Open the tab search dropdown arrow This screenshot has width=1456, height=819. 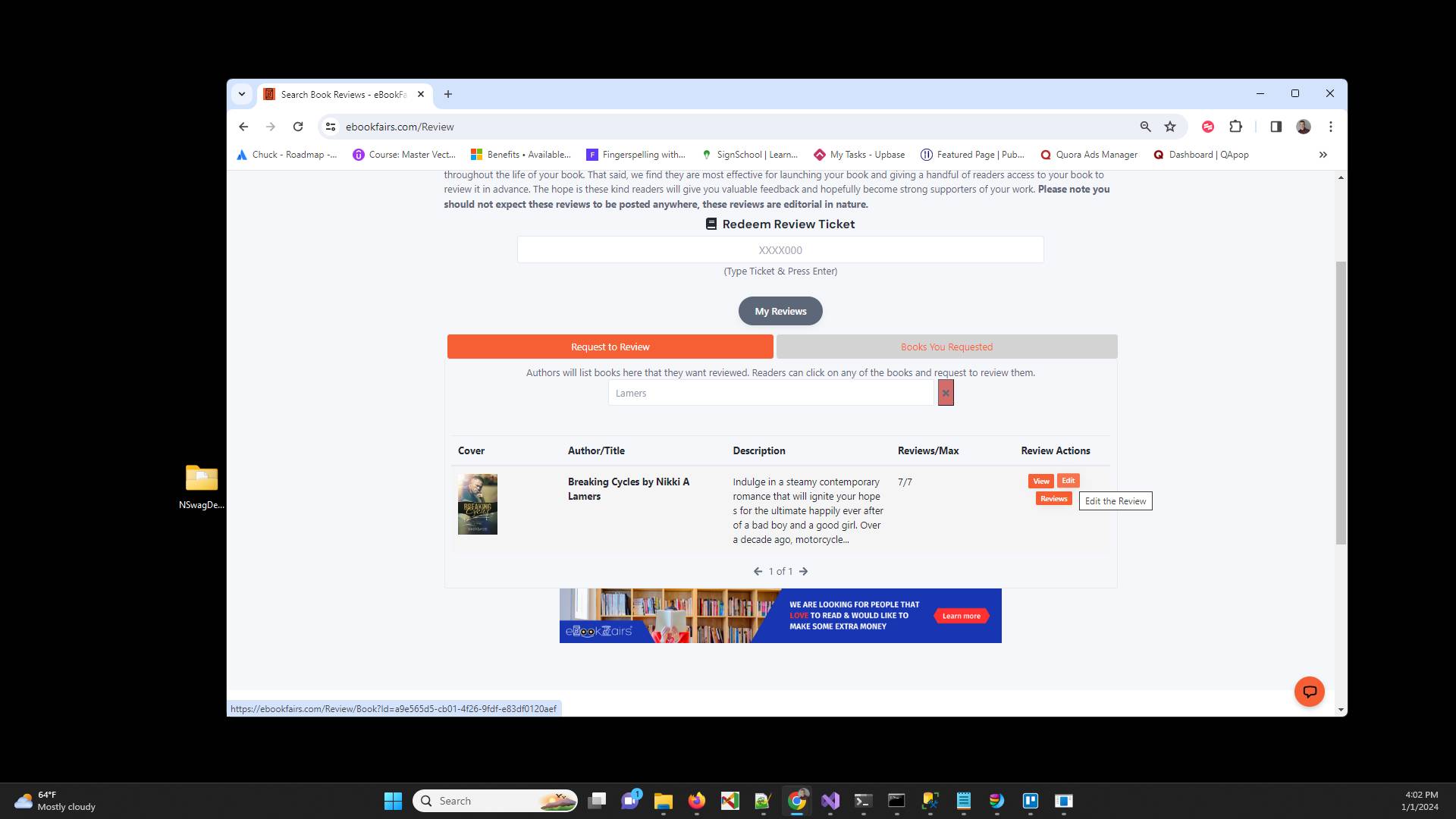241,93
